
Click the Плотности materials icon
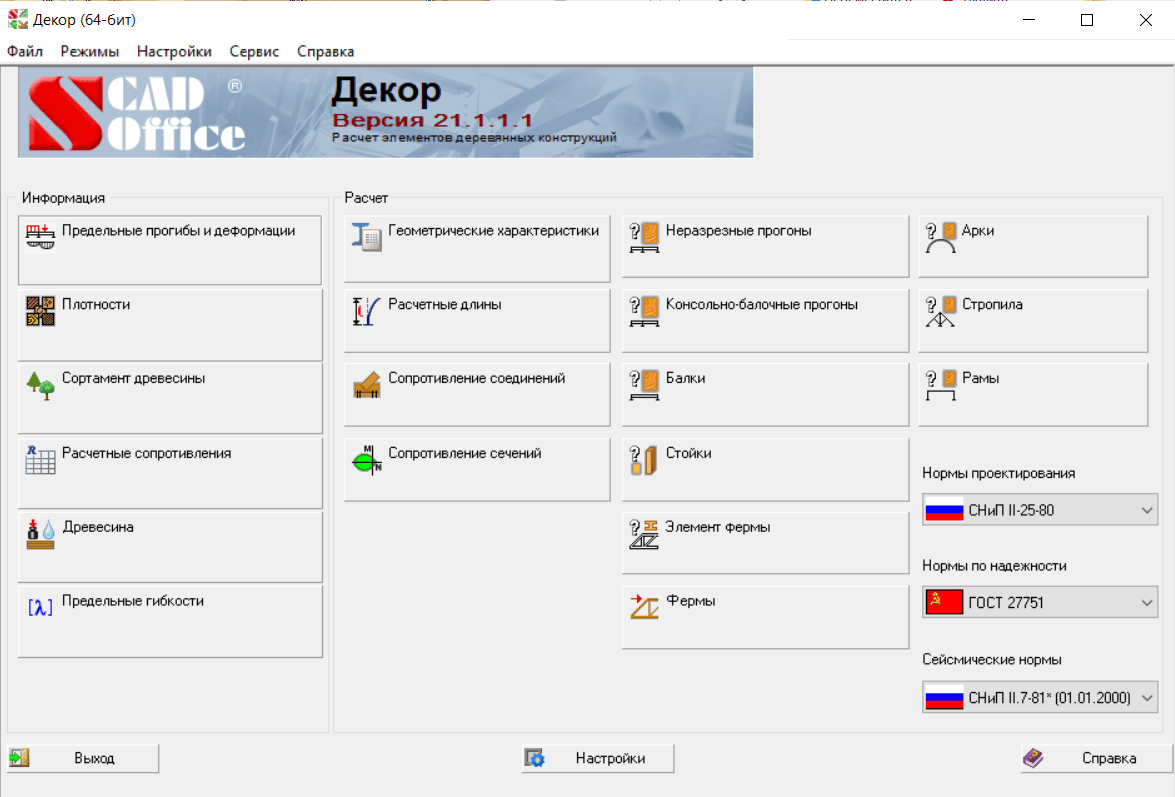point(40,311)
